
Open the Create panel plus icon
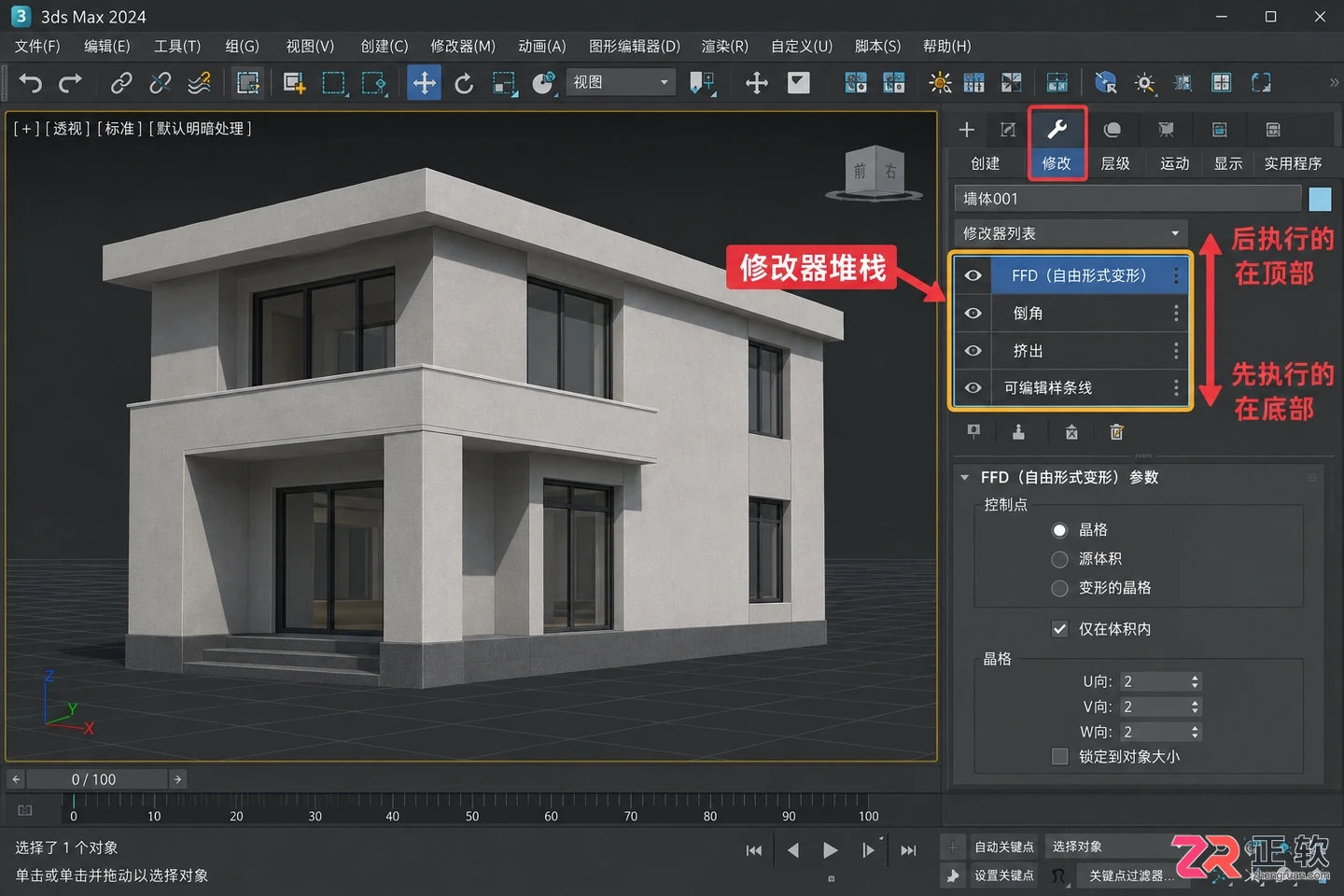[x=967, y=130]
